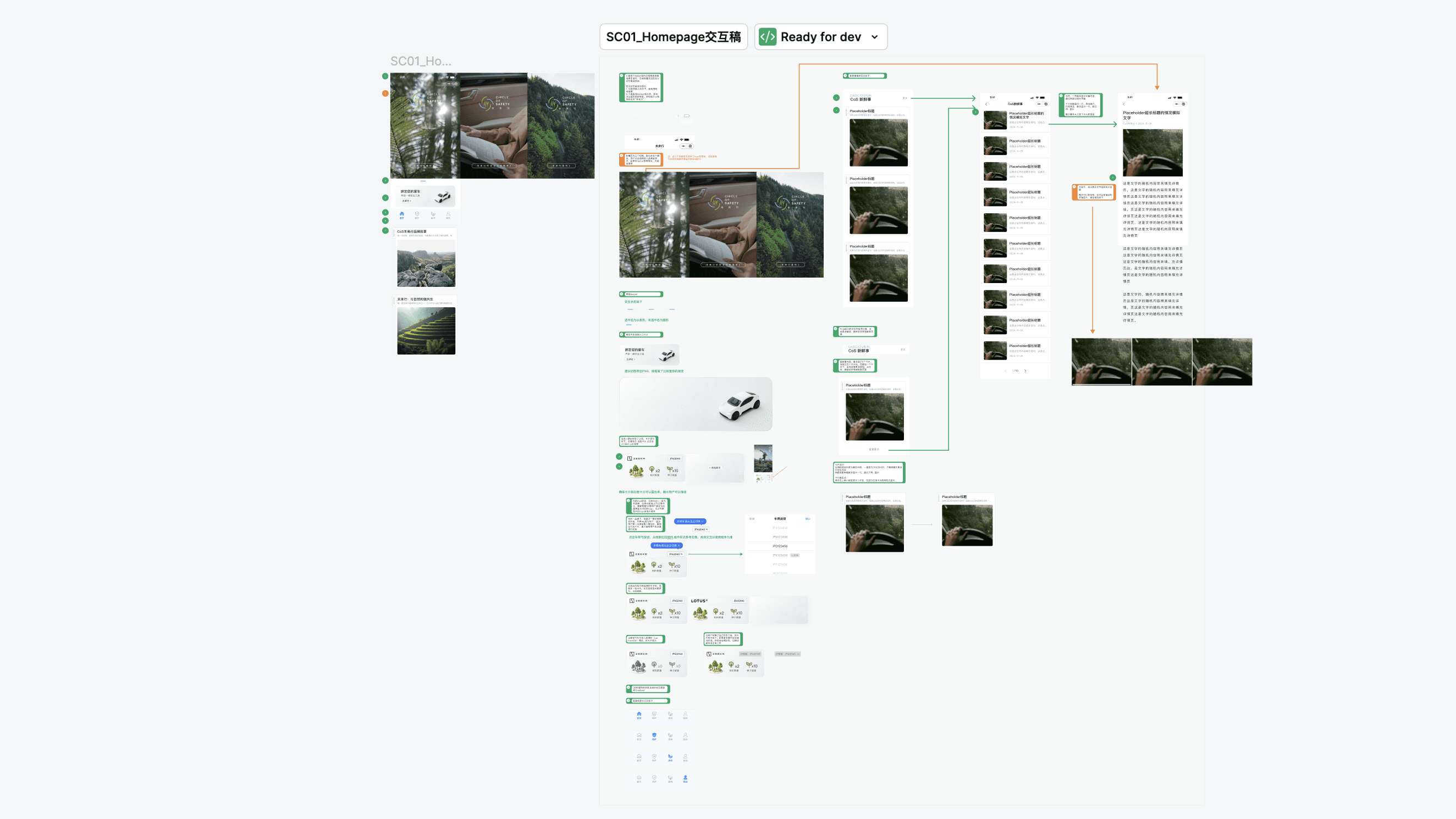Click back chevron in CoS新鲜事 list screen

click(986, 104)
